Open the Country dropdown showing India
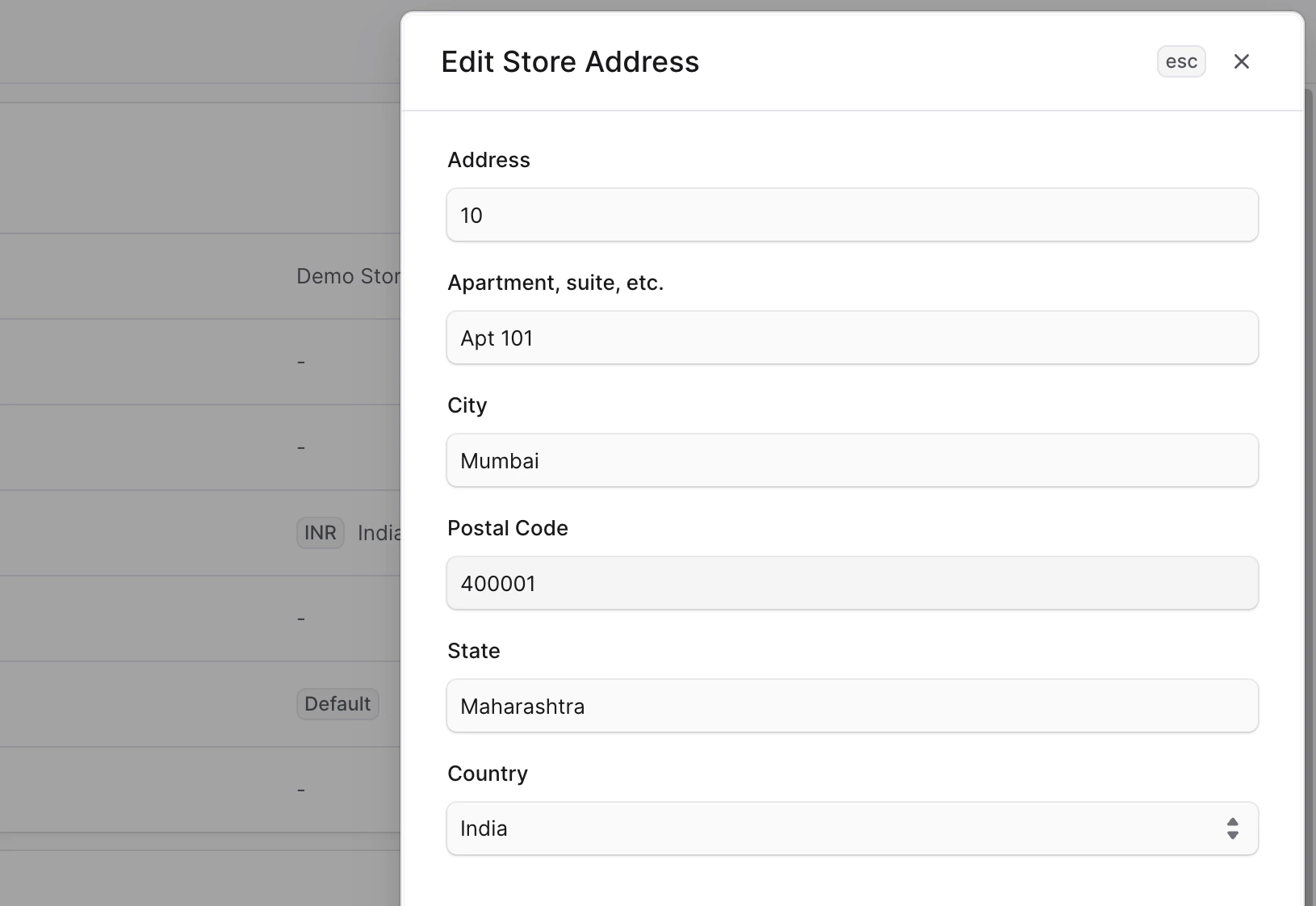This screenshot has width=1316, height=906. [x=852, y=828]
